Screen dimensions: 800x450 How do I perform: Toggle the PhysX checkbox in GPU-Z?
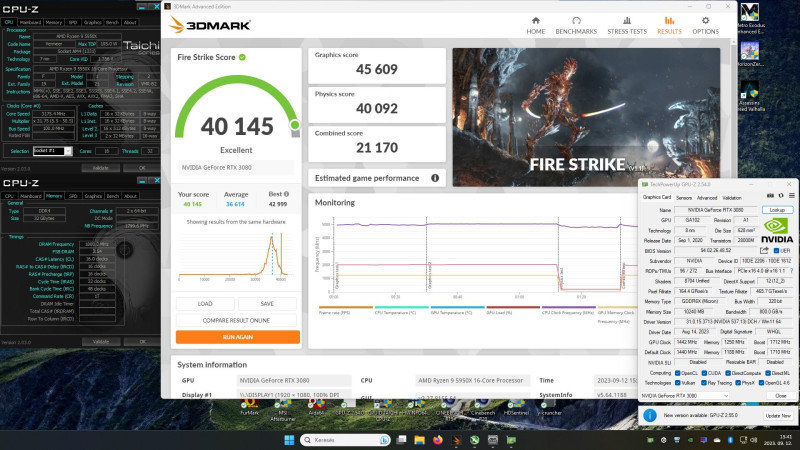738,383
